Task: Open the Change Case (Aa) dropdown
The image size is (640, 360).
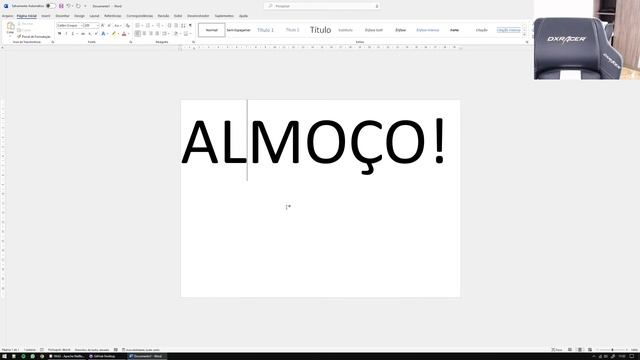Action: pyautogui.click(x=118, y=25)
